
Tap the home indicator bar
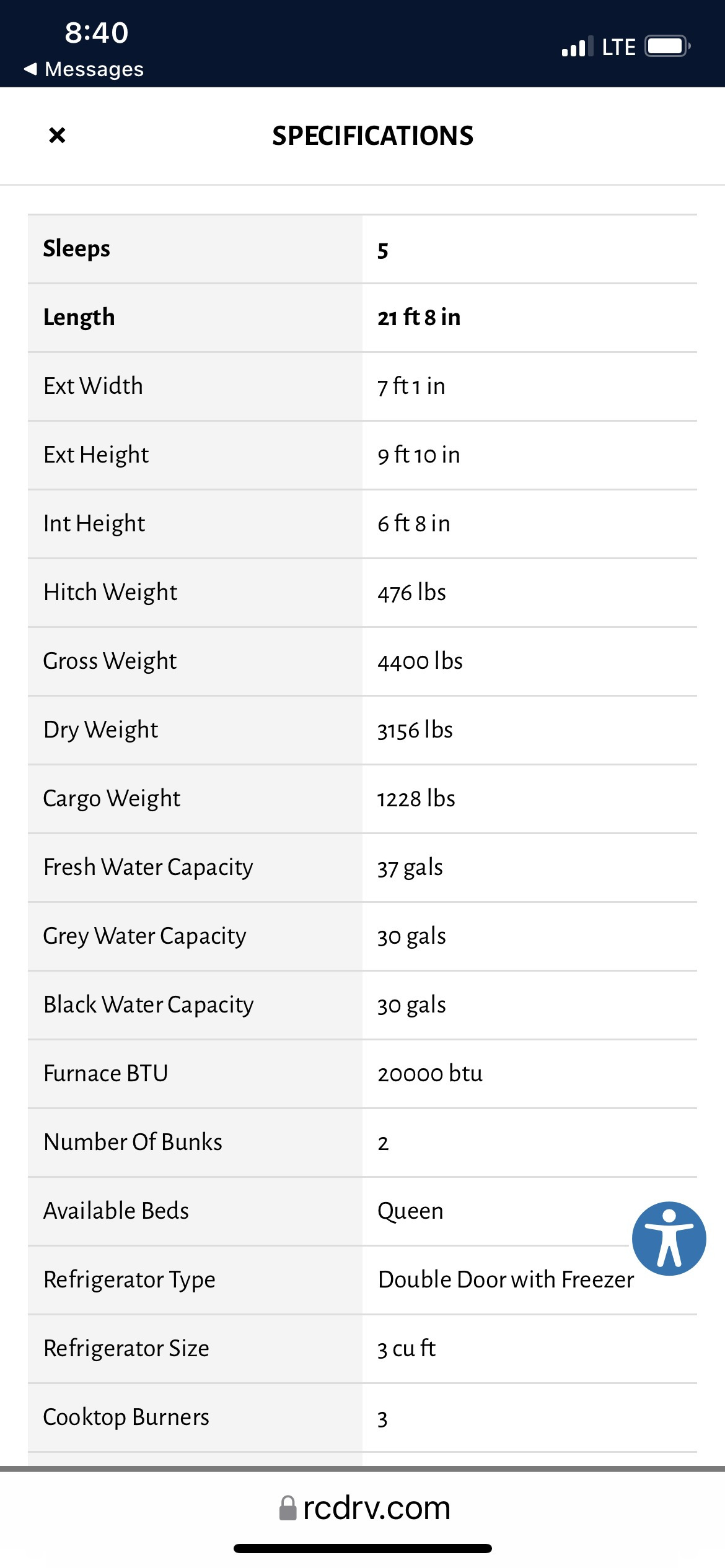[362, 1548]
